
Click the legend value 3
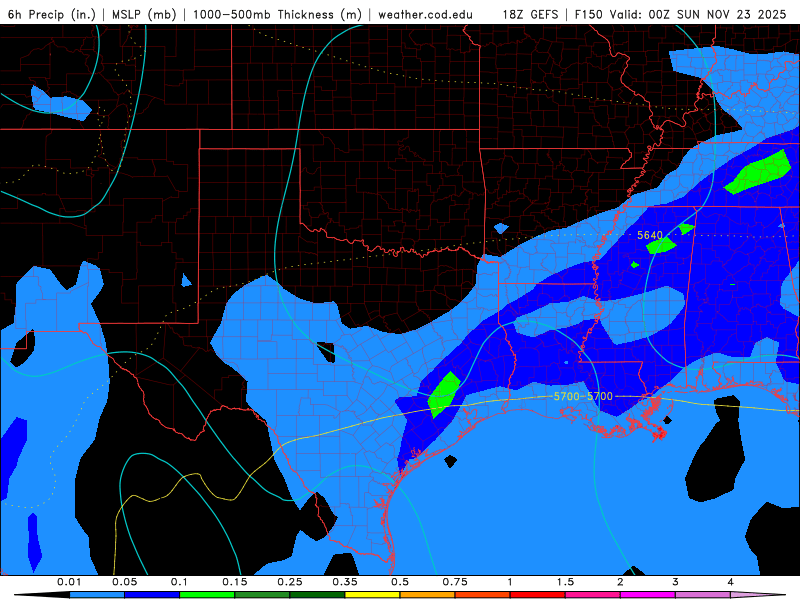[x=676, y=582]
